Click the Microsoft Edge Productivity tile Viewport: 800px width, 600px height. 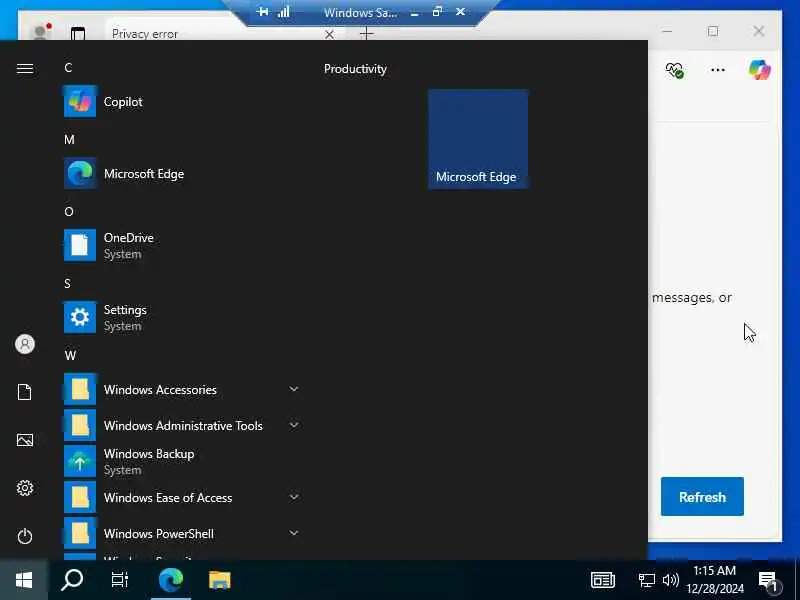pyautogui.click(x=478, y=139)
